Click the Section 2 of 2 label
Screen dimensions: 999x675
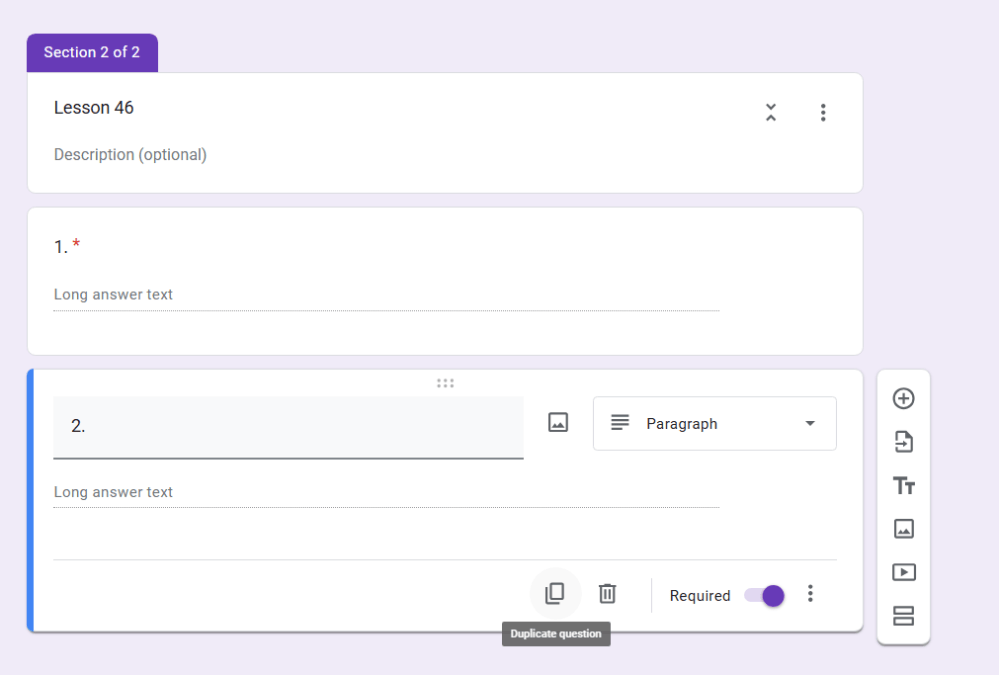click(92, 53)
